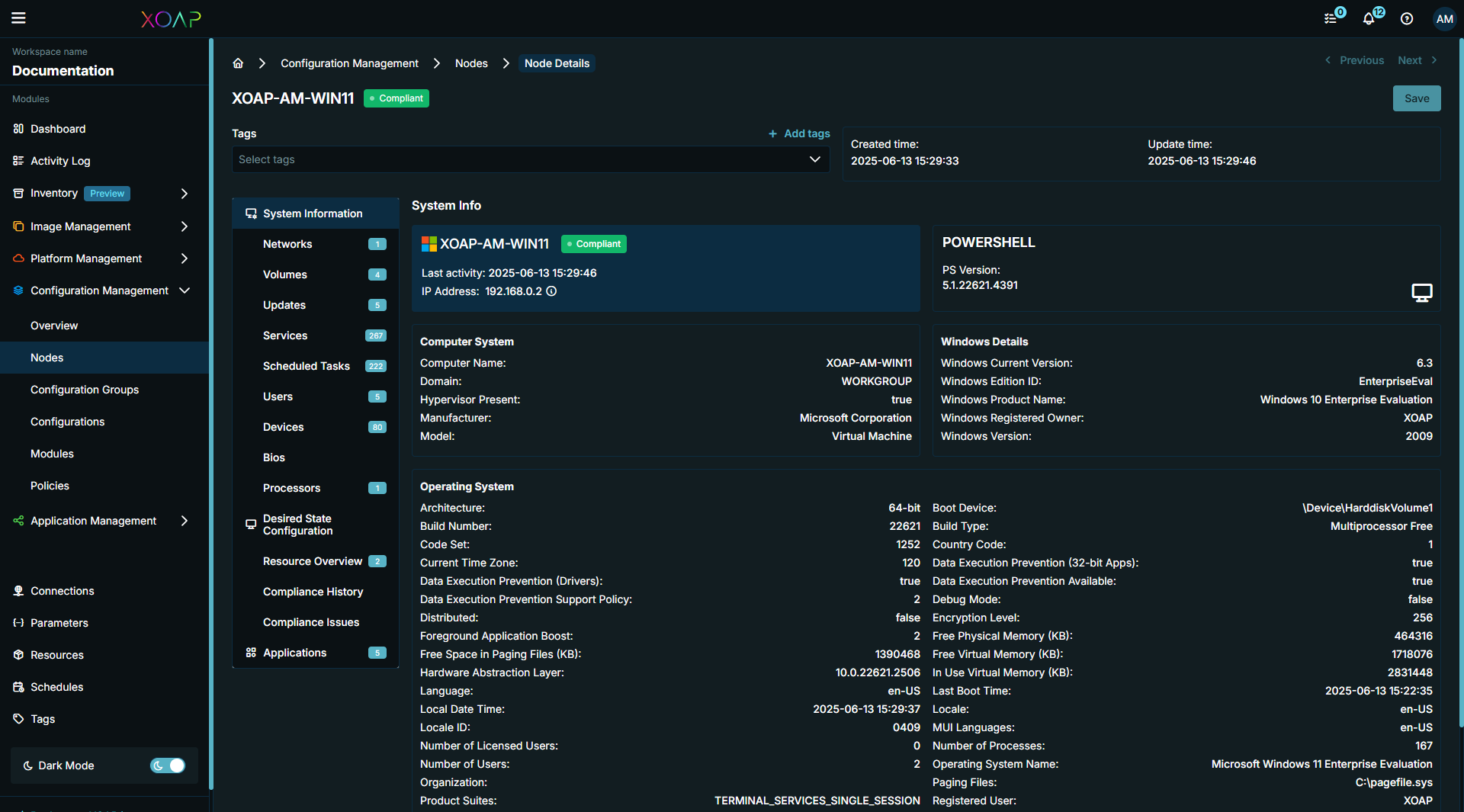Image resolution: width=1464 pixels, height=812 pixels.
Task: Open Configuration Groups in sidebar
Action: click(85, 390)
